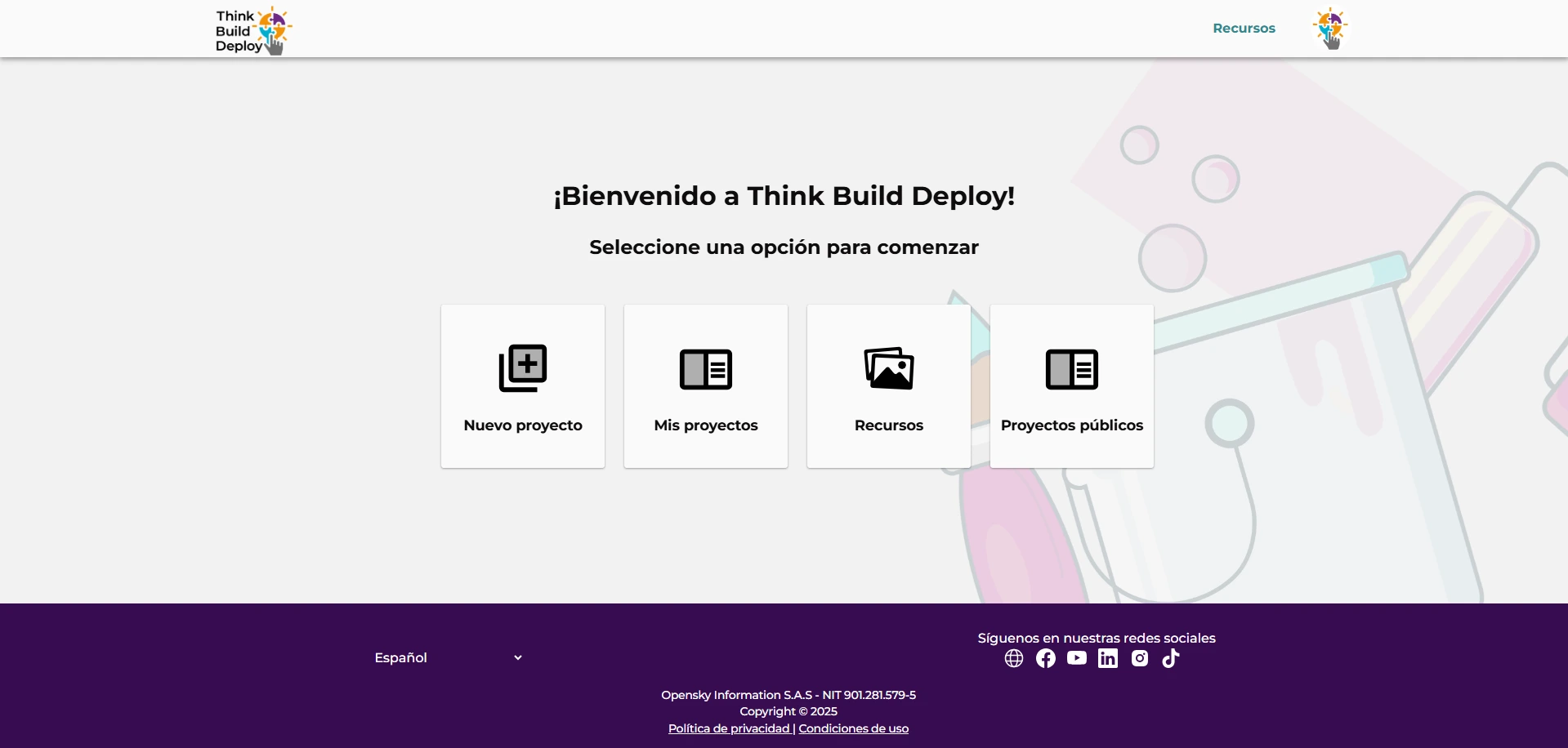Choose the Proyectos públicos option
1568x748 pixels.
pos(1071,385)
